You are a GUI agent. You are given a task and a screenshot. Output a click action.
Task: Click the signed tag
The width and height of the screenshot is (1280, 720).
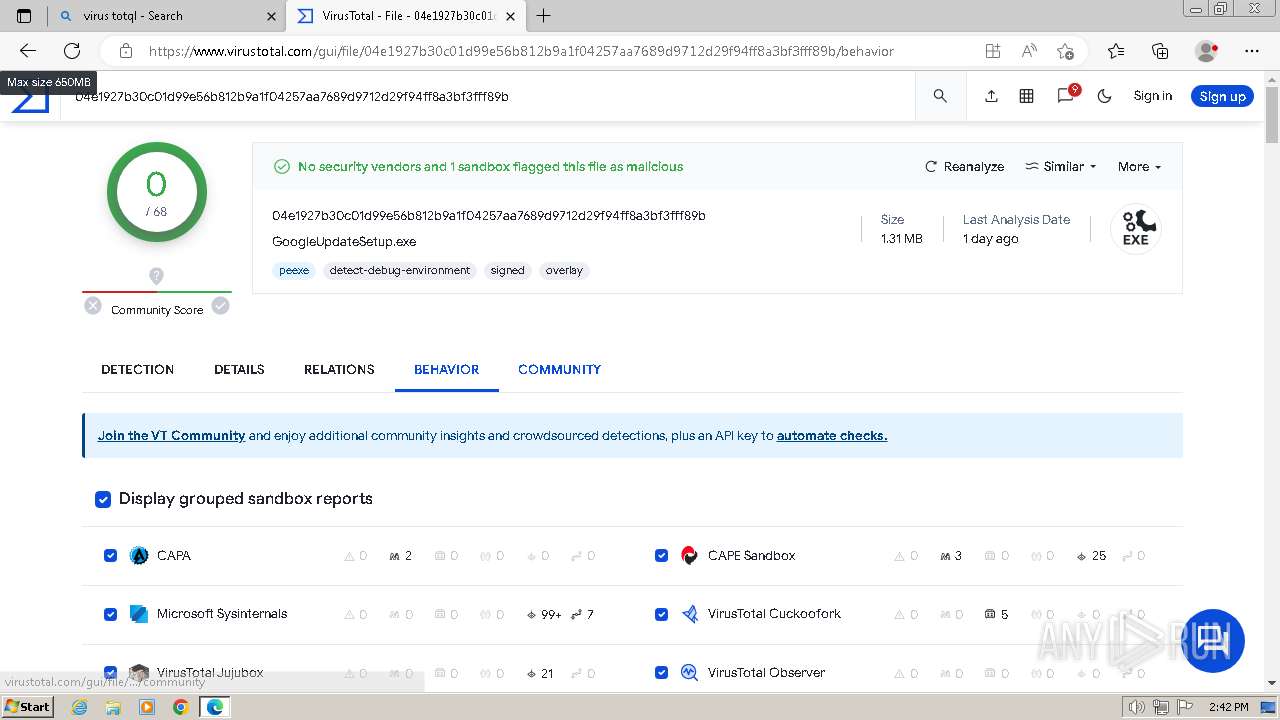pyautogui.click(x=507, y=270)
